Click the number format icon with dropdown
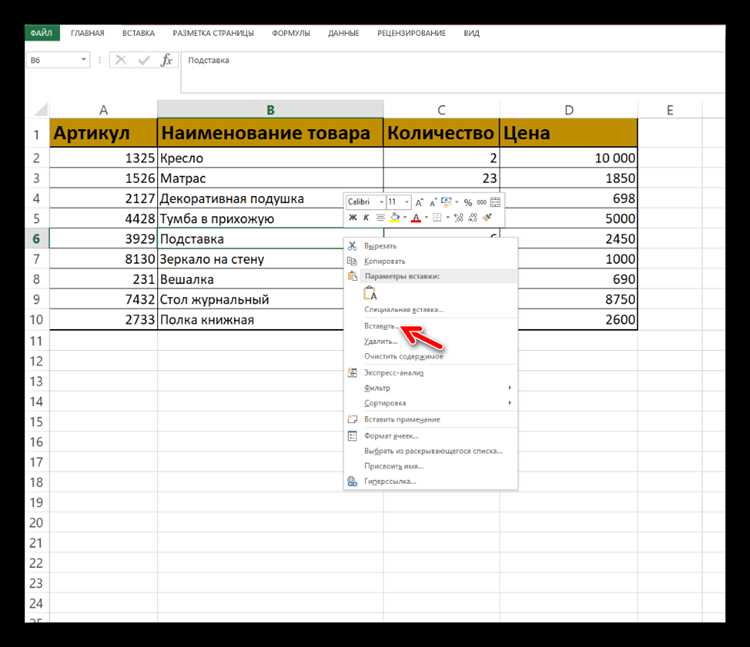750x647 pixels. tap(446, 202)
